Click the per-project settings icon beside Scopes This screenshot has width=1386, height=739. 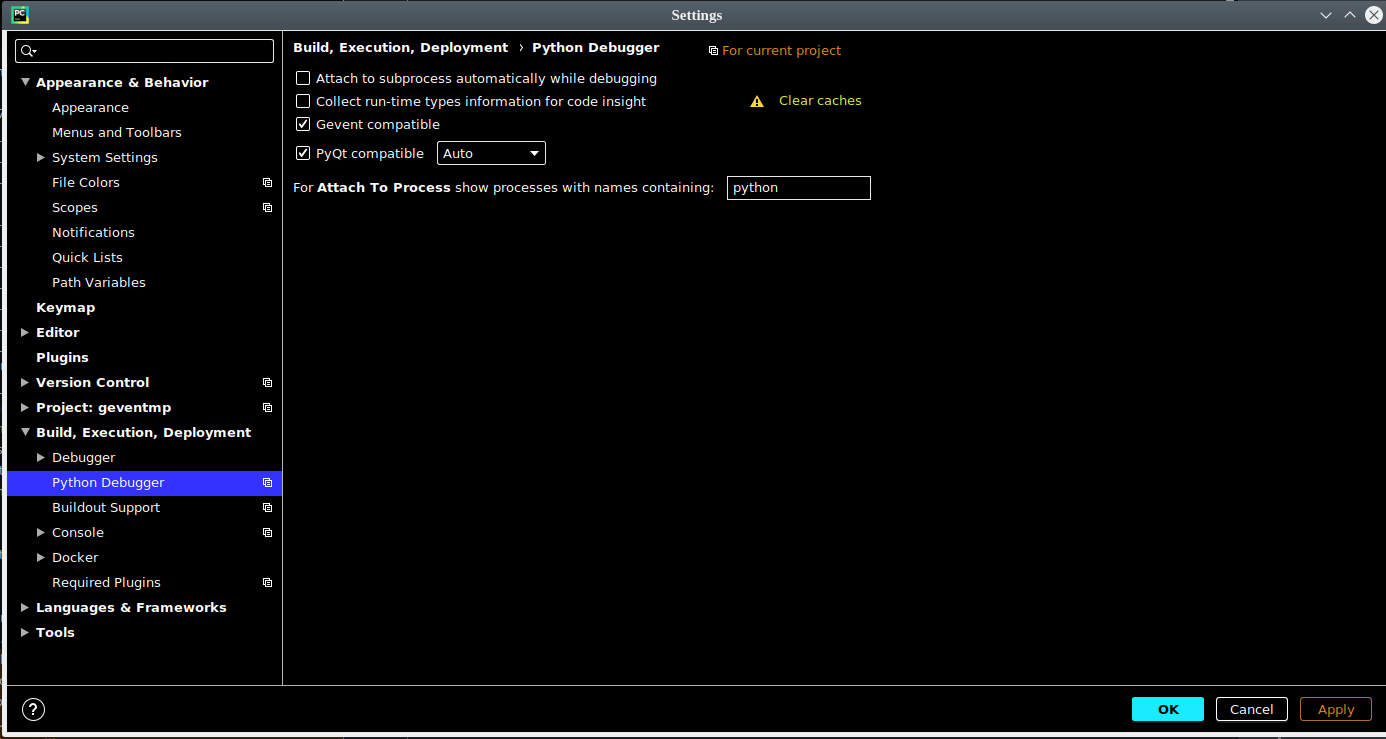[267, 207]
